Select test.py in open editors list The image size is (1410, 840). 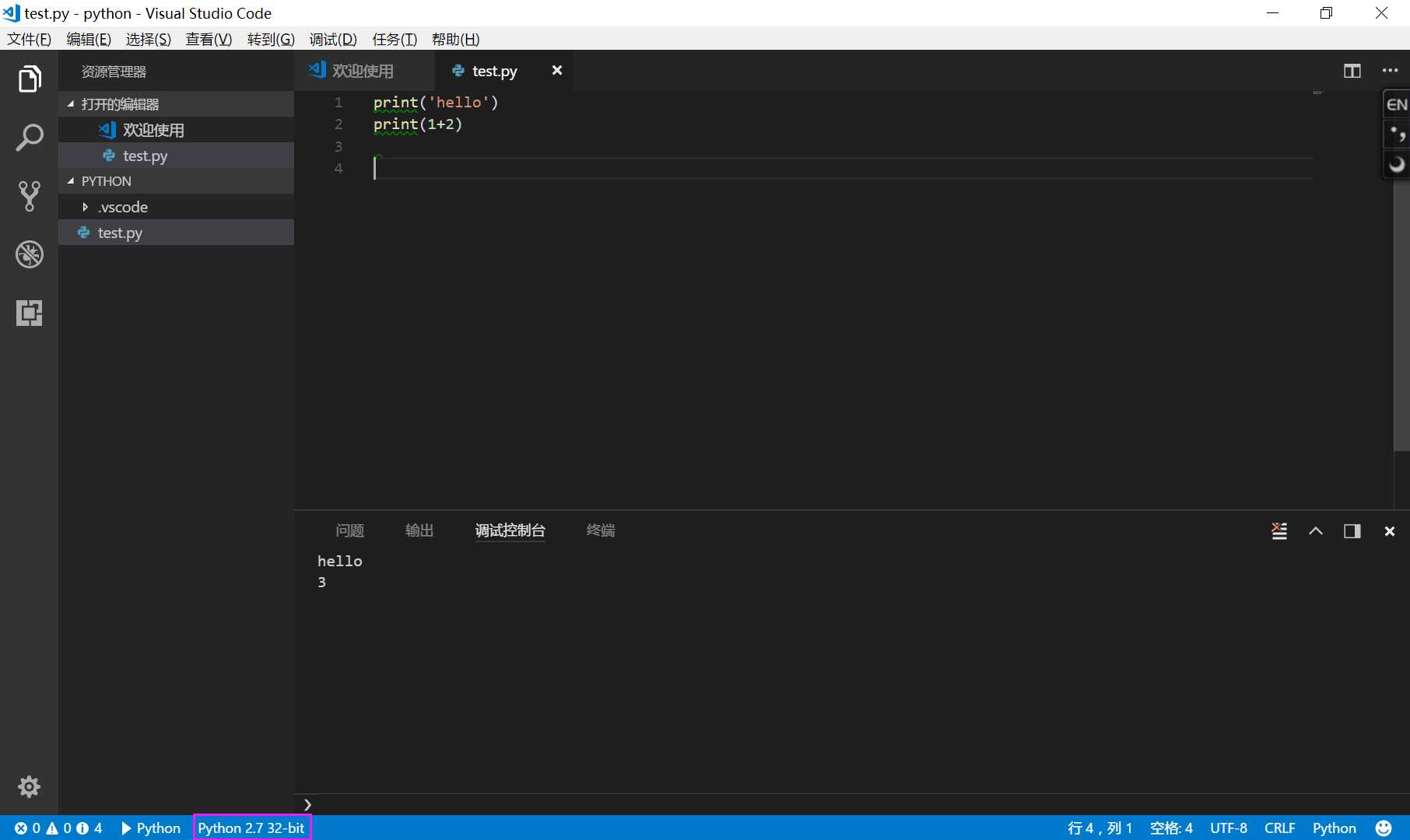coord(176,156)
